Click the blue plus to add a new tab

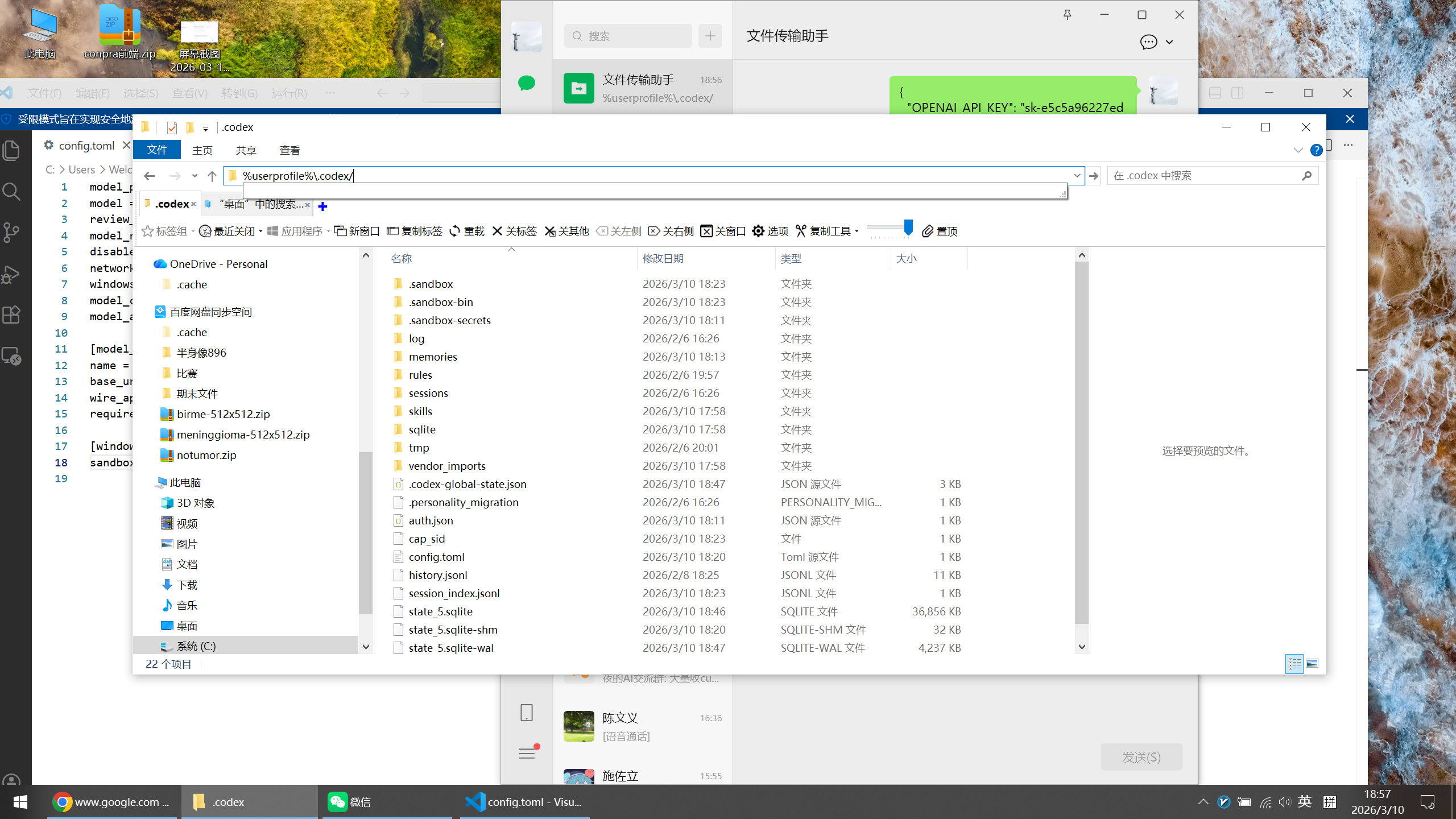(x=322, y=206)
